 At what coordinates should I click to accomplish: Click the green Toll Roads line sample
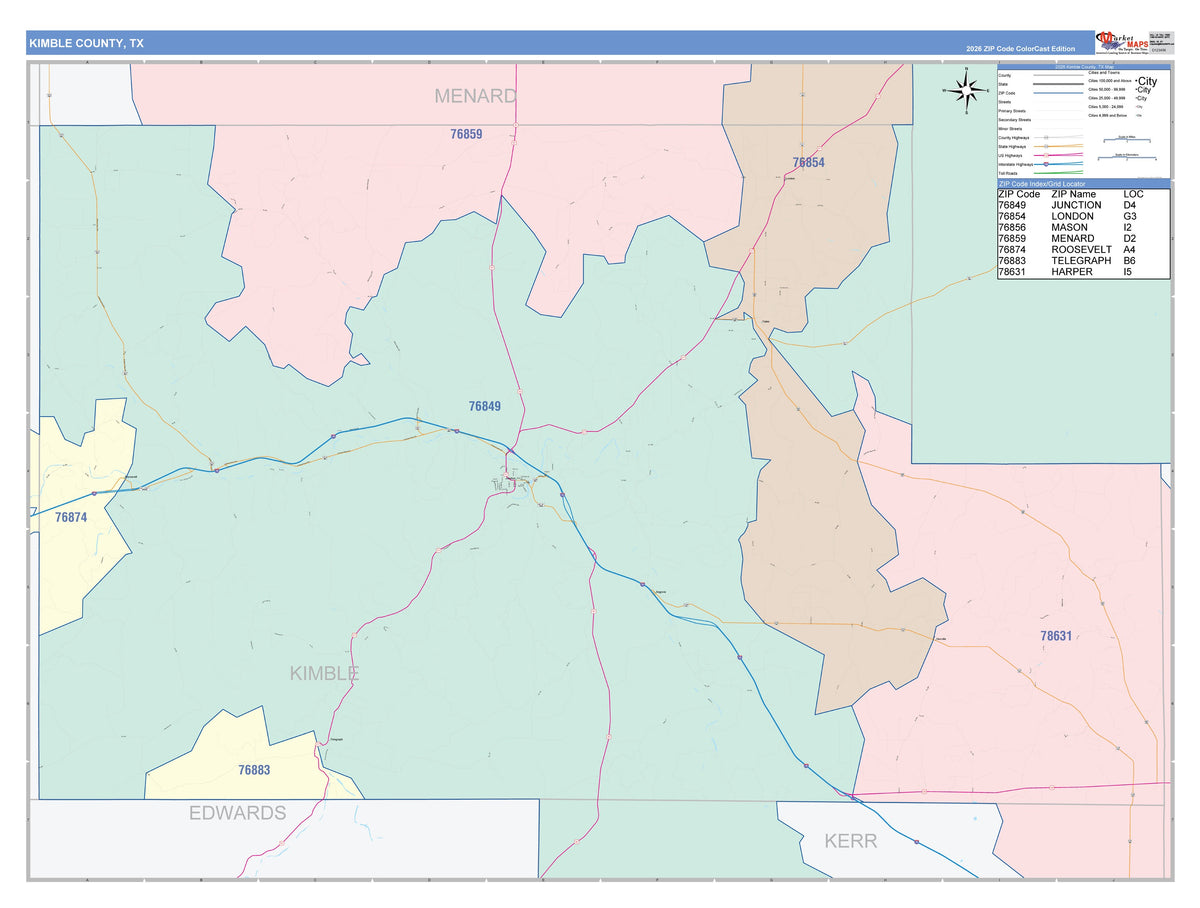[x=1058, y=173]
